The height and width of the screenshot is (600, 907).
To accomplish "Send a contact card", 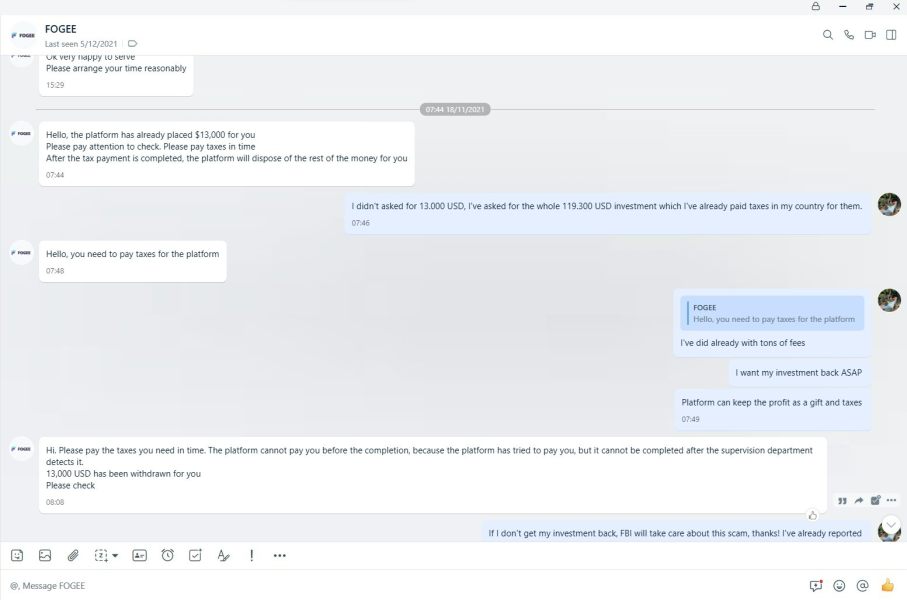I will [x=139, y=555].
